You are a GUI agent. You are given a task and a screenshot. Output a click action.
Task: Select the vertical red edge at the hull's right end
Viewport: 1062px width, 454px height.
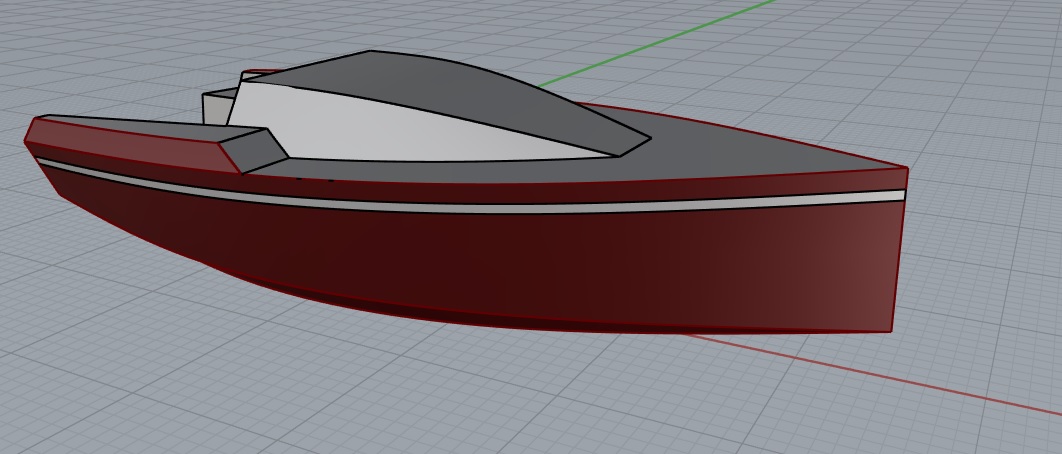pos(899,260)
